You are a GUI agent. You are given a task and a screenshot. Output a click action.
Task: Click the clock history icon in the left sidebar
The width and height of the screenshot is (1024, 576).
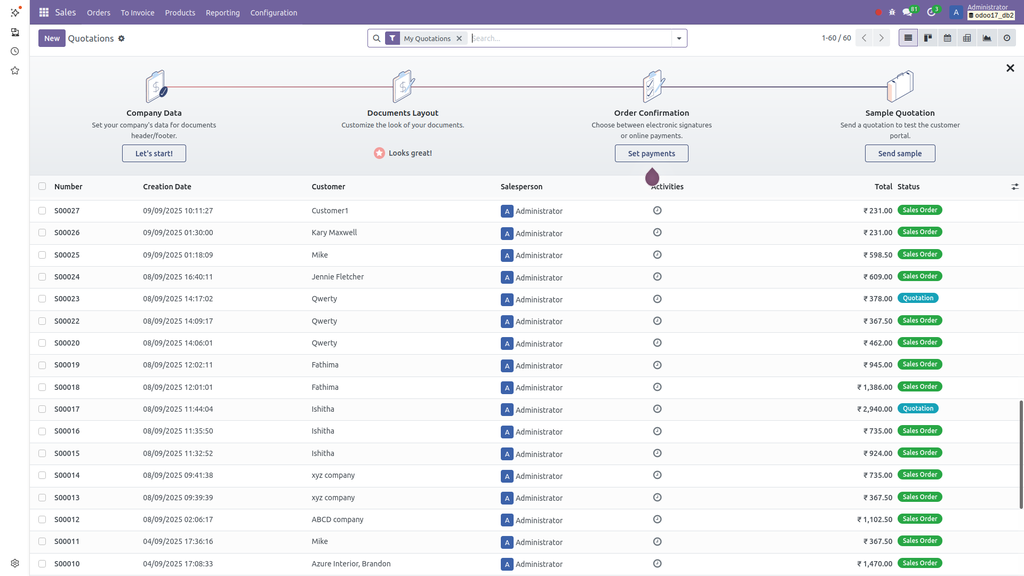[15, 51]
